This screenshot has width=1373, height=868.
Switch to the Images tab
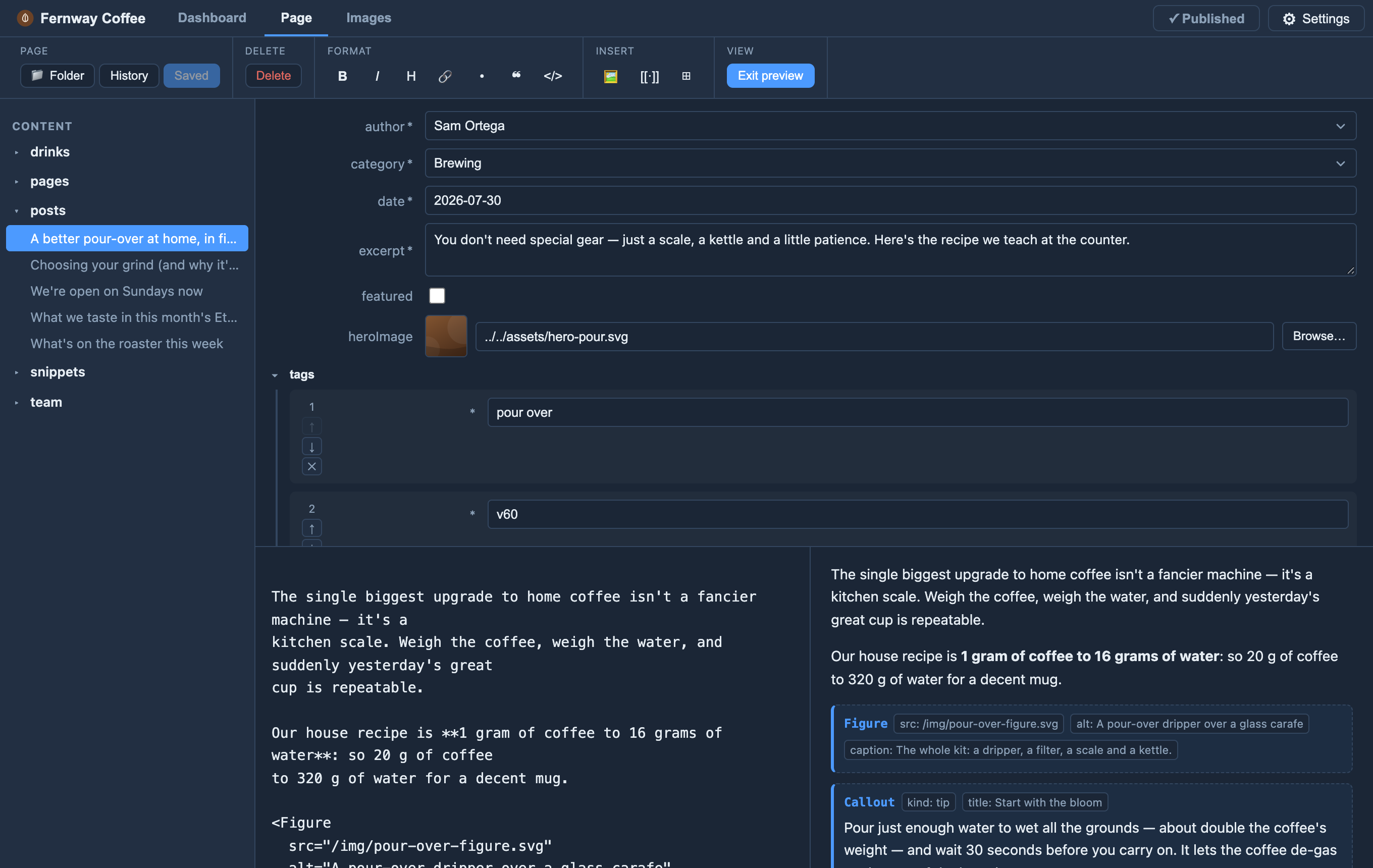click(x=369, y=18)
